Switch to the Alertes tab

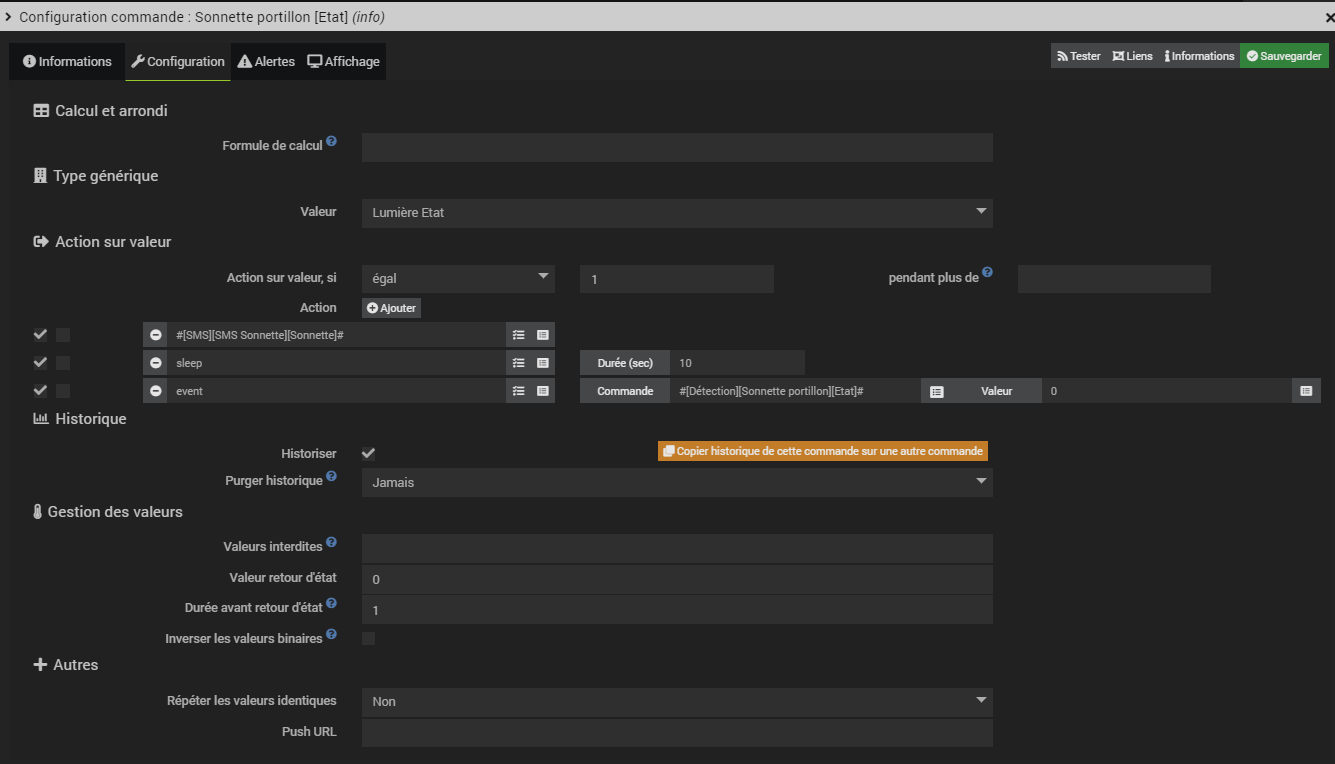click(266, 62)
